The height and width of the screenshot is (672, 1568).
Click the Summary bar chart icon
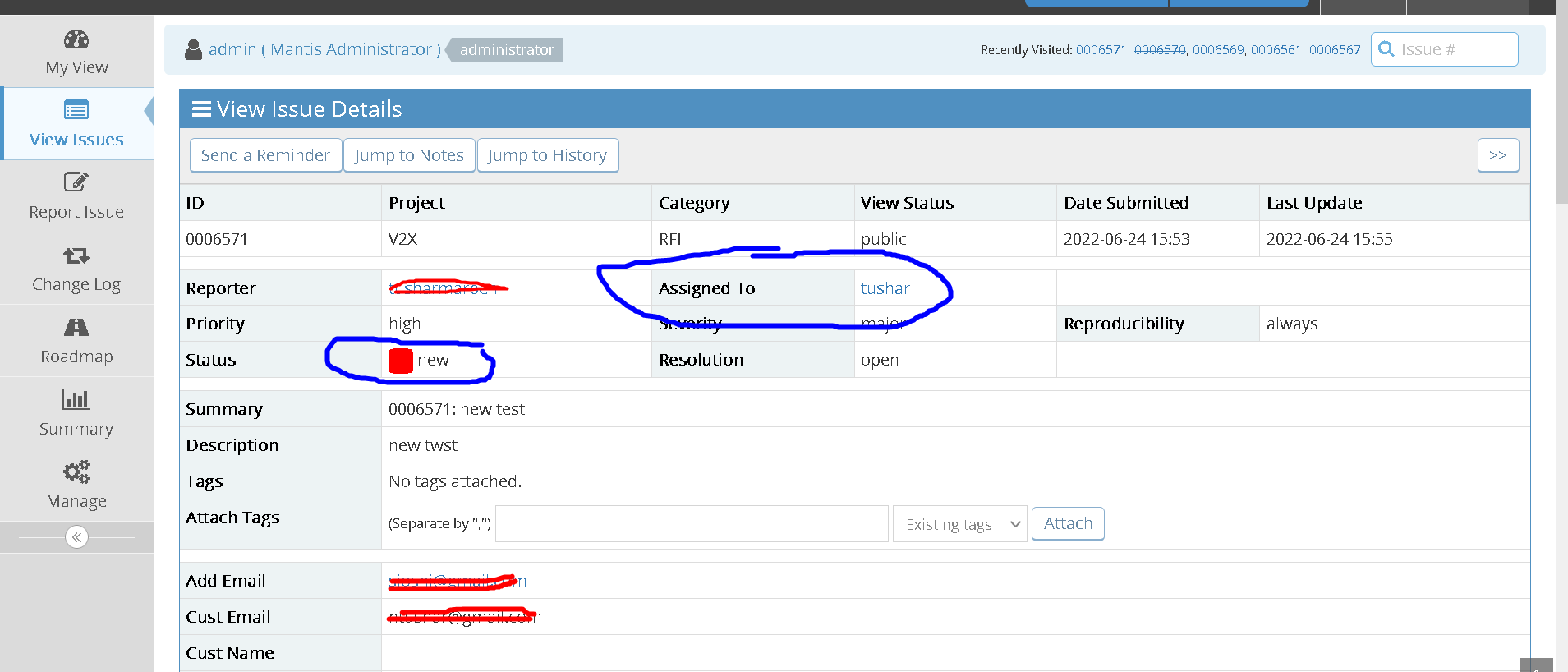tap(76, 400)
